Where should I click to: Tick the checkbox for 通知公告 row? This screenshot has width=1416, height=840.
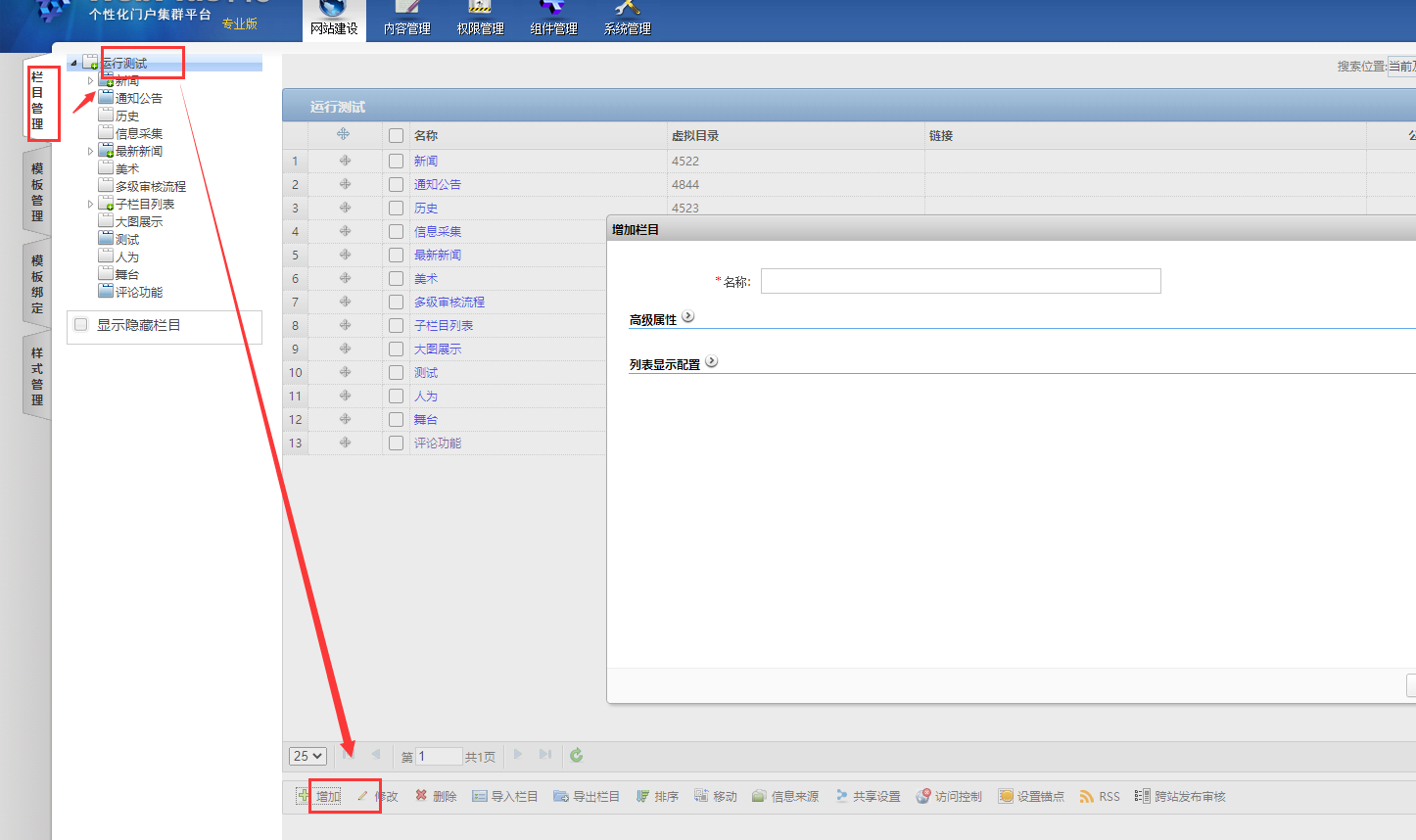(396, 184)
